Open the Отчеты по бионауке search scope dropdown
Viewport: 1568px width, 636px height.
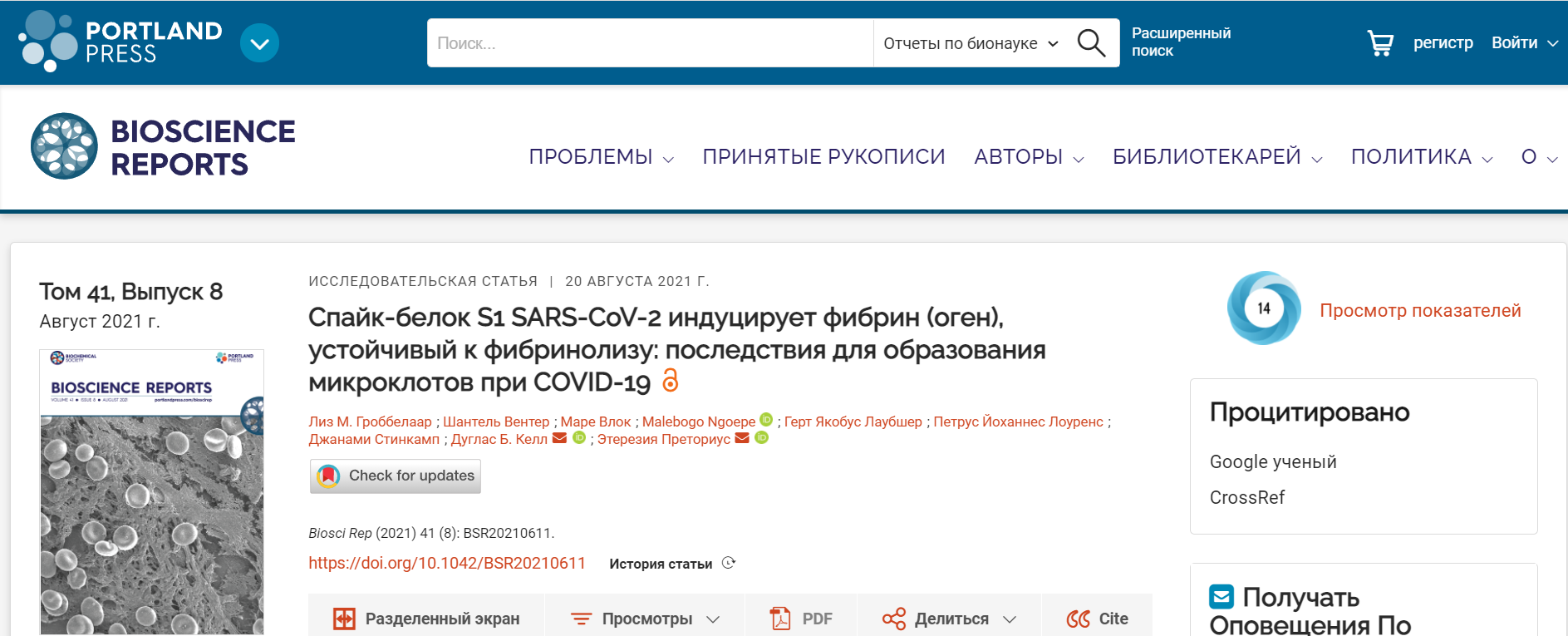point(971,43)
